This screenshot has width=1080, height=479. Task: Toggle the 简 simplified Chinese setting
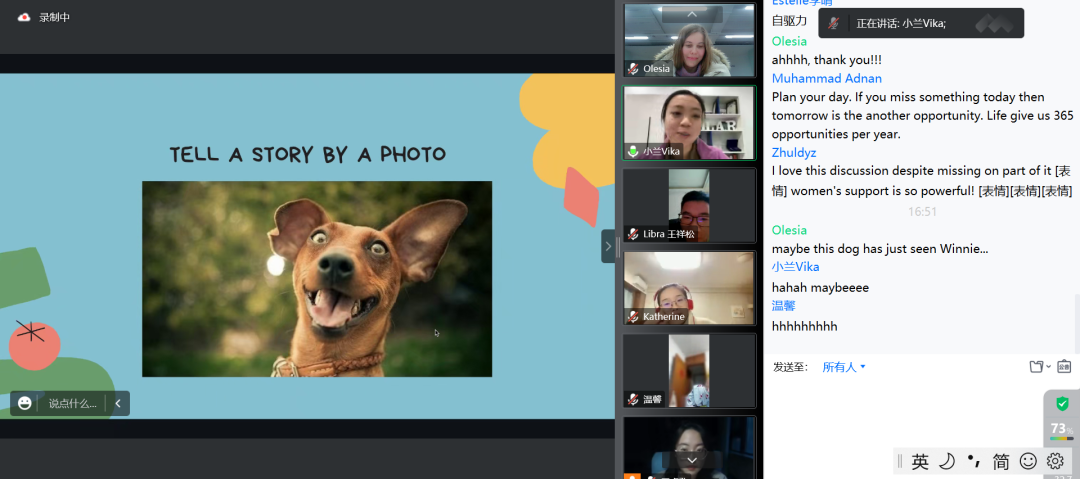1001,461
